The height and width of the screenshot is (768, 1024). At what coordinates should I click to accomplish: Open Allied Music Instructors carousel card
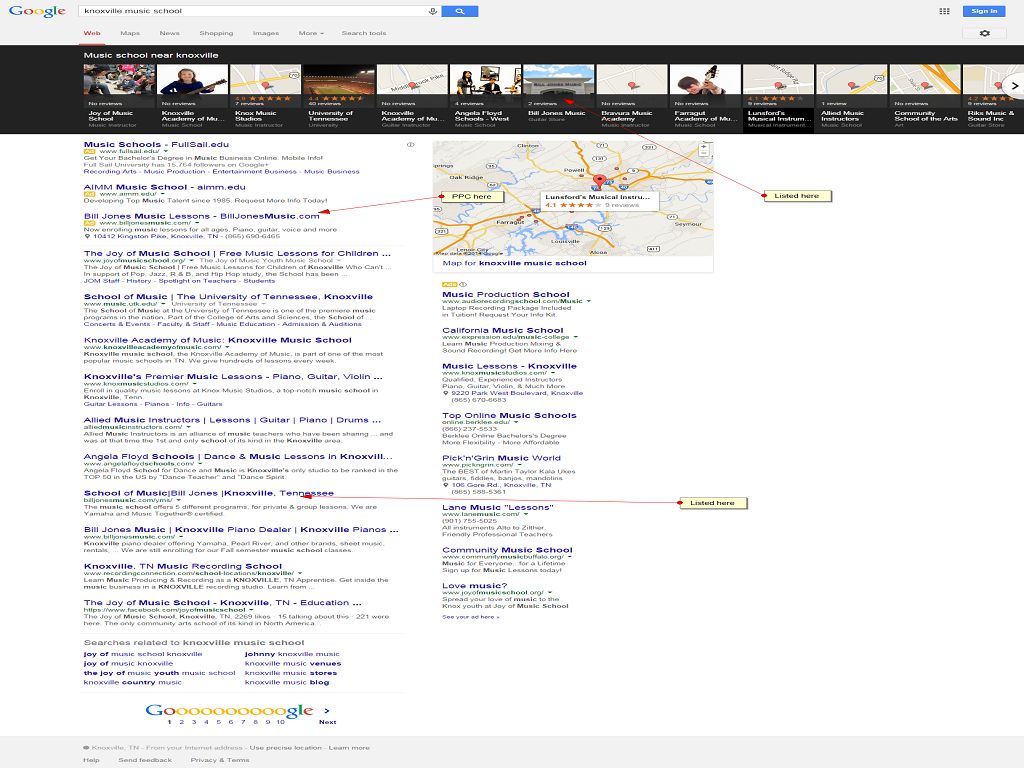[x=852, y=97]
